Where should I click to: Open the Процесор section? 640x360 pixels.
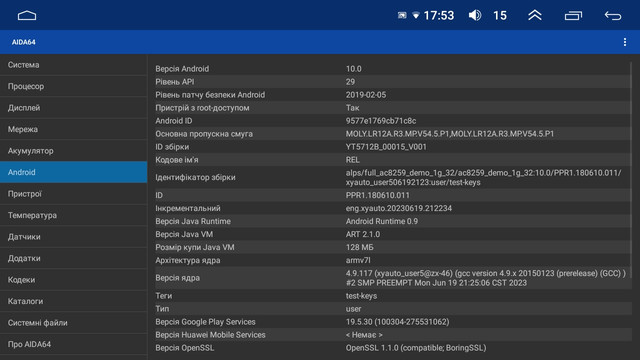point(73,86)
